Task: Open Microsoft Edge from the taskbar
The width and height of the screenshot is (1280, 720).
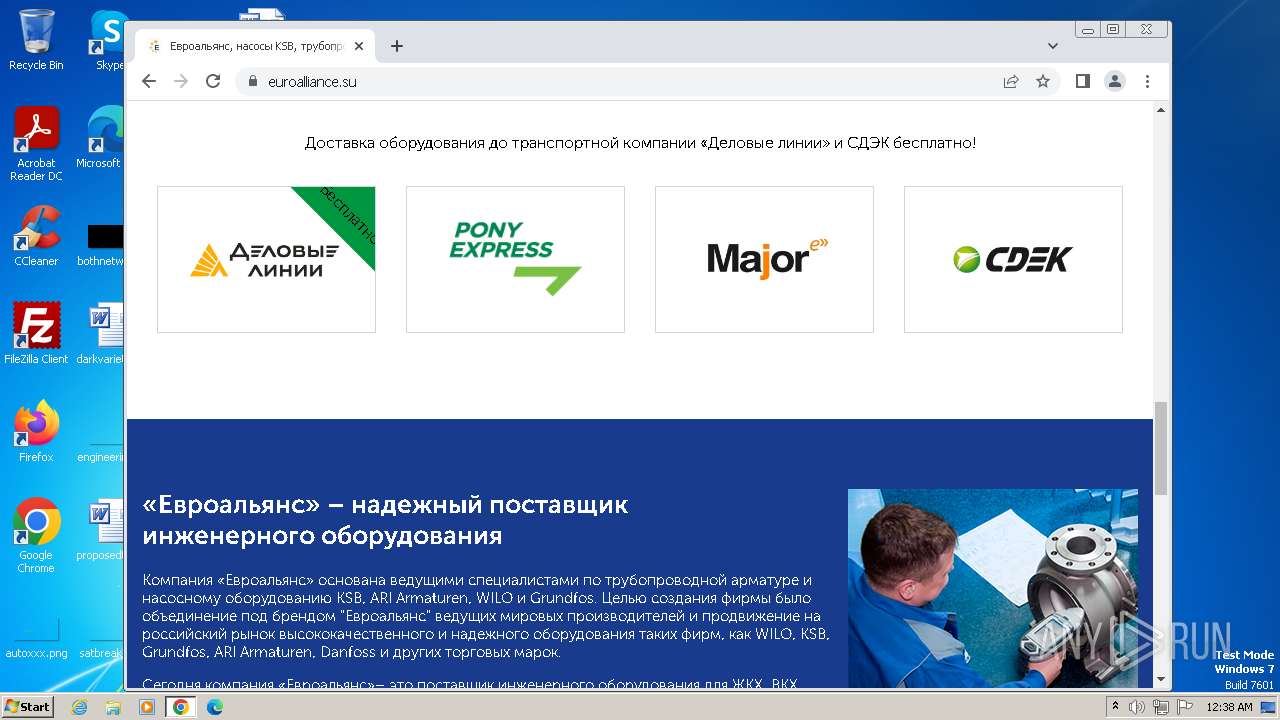Action: pos(214,707)
